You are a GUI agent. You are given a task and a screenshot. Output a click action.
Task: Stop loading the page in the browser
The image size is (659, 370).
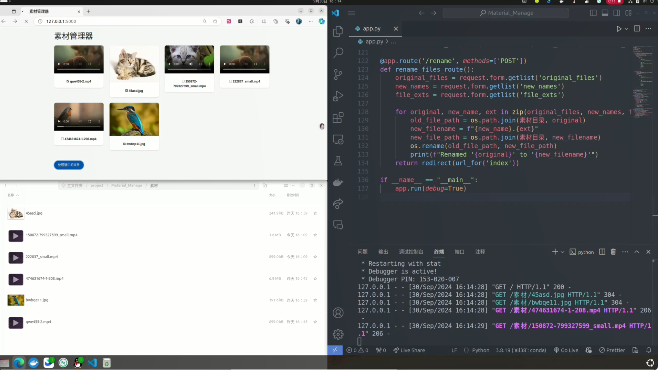(x=26, y=21)
